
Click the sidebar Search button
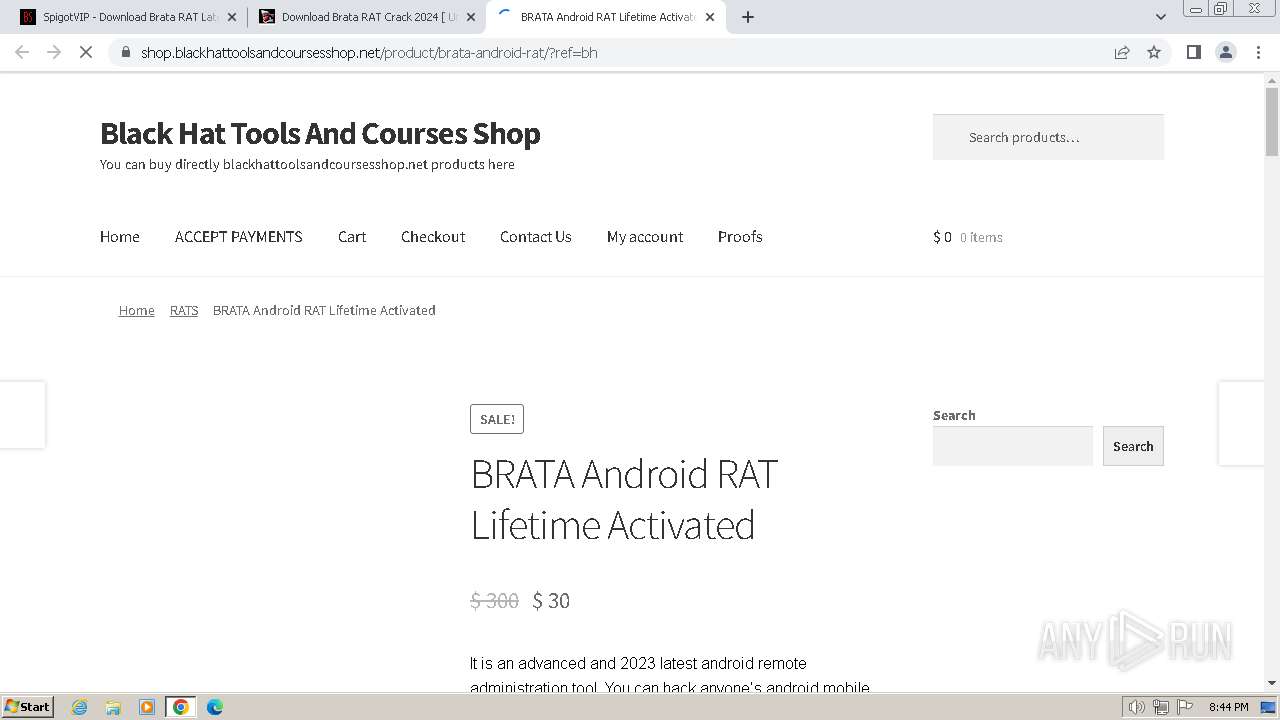point(1133,446)
